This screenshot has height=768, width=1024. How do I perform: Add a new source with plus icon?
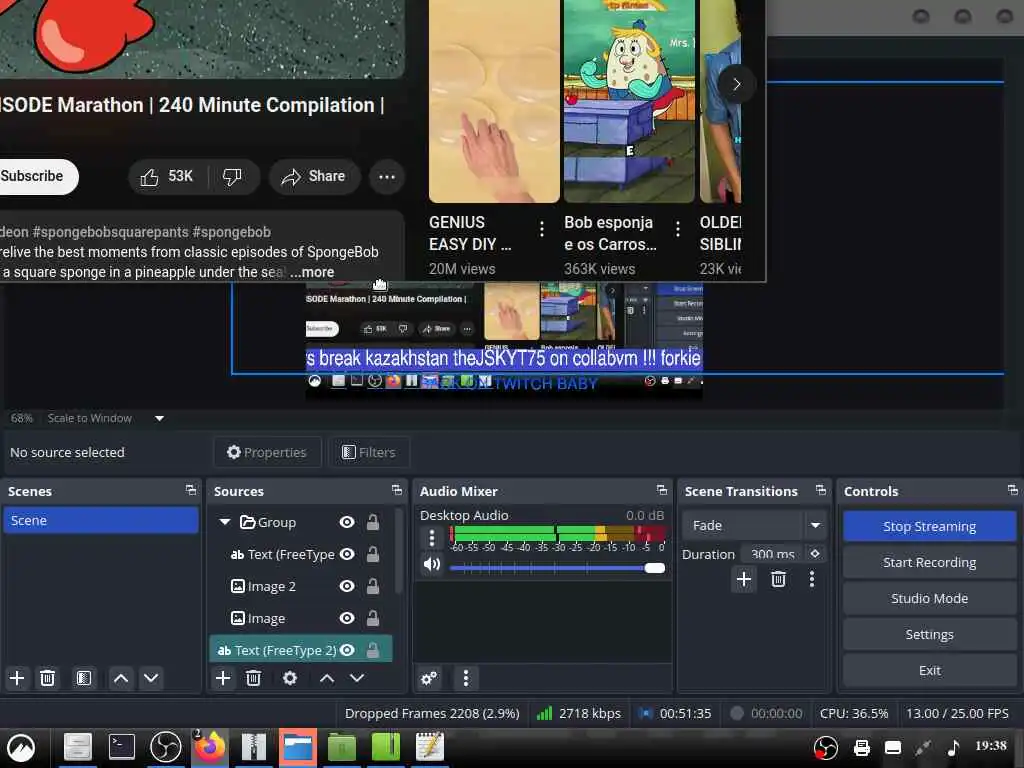click(x=223, y=678)
